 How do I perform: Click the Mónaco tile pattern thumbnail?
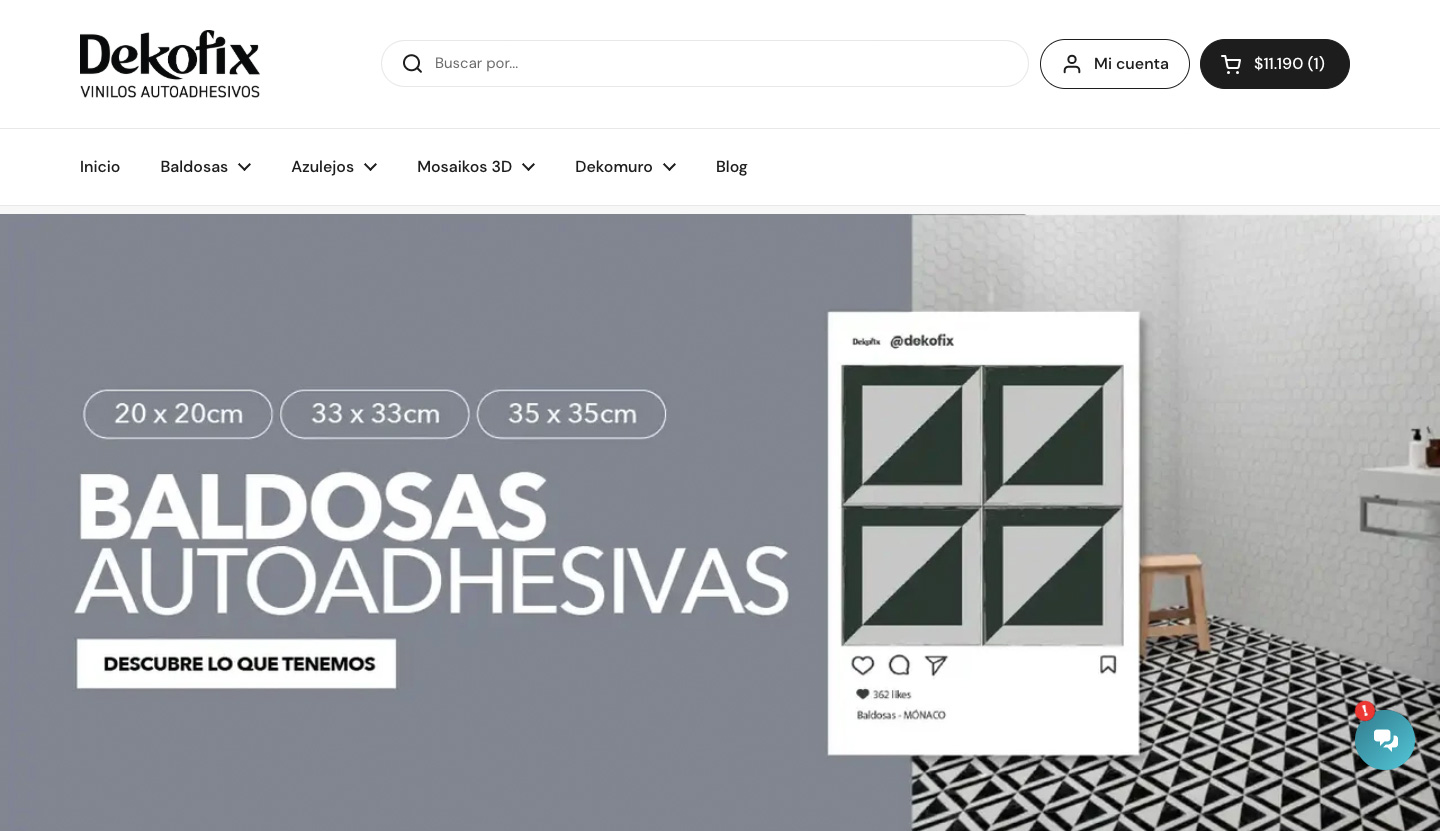[x=983, y=506]
